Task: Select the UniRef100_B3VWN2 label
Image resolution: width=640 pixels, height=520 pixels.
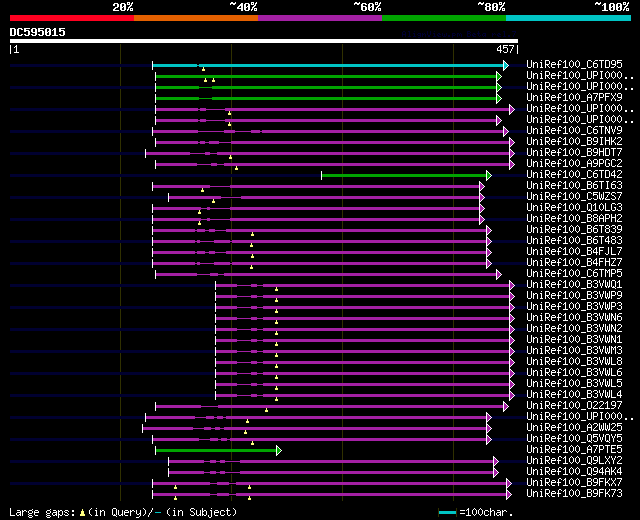Action: point(574,329)
